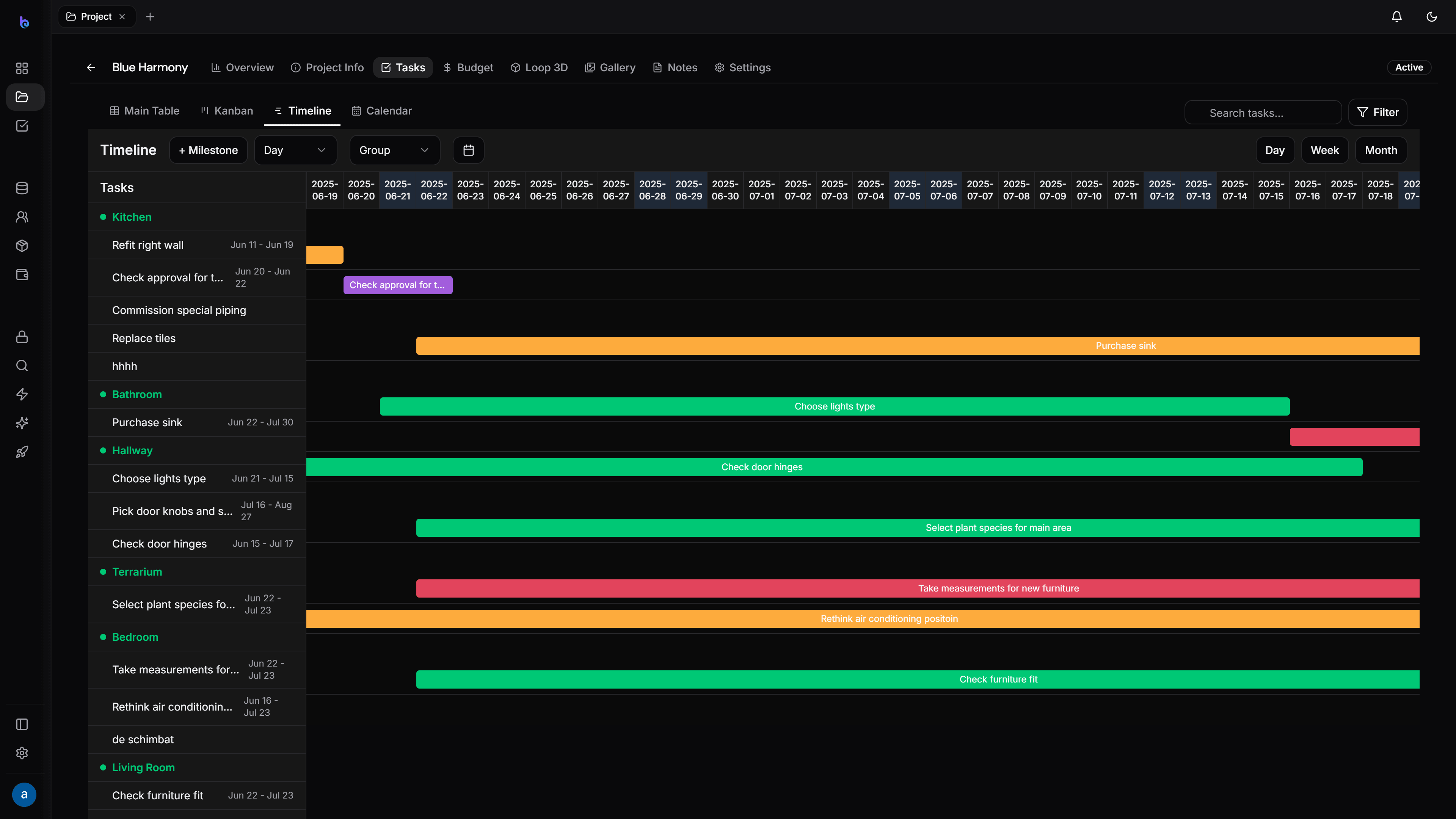Set timeline scale to Week
This screenshot has width=1456, height=819.
tap(1325, 151)
